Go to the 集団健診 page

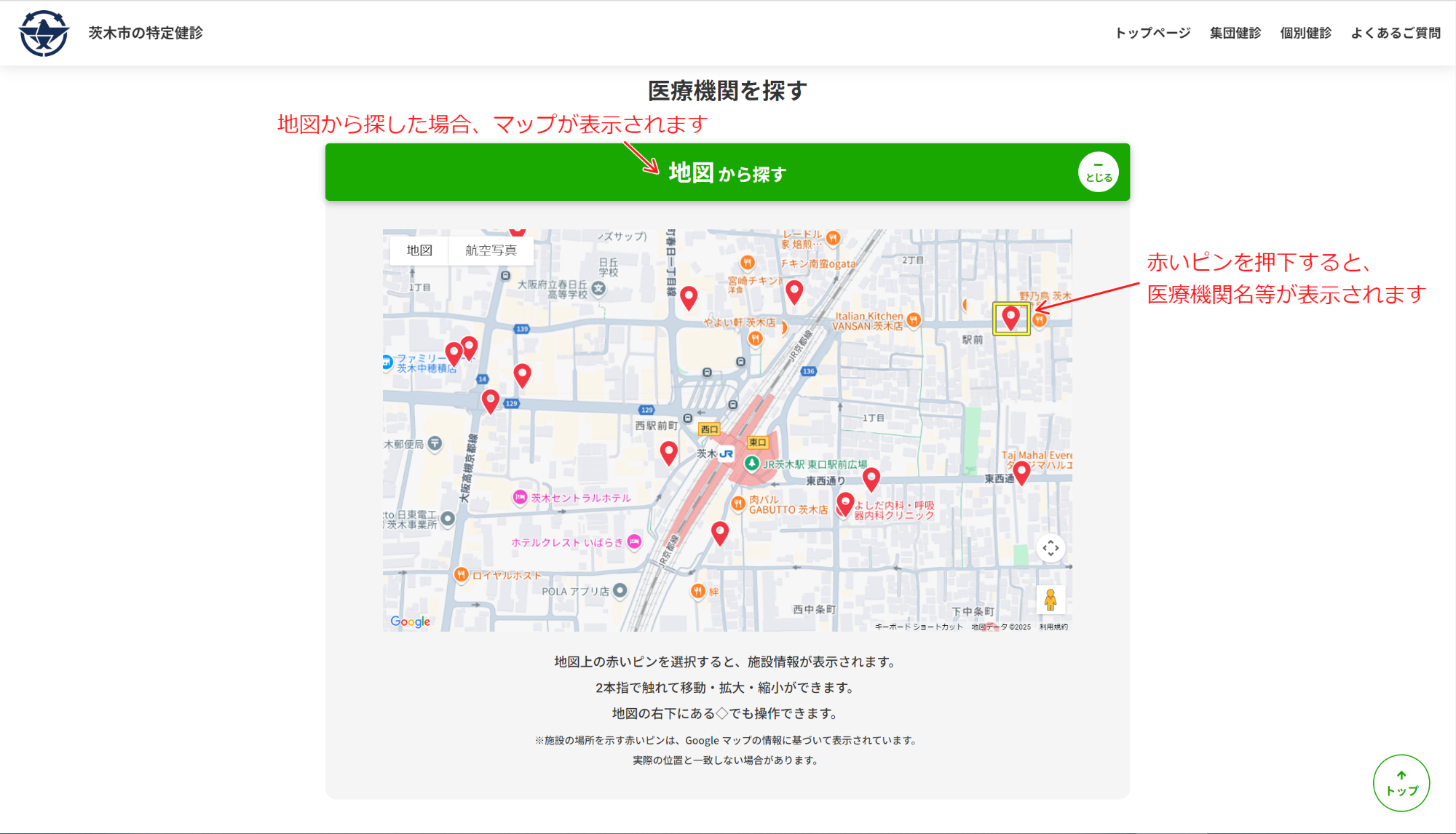(x=1235, y=33)
